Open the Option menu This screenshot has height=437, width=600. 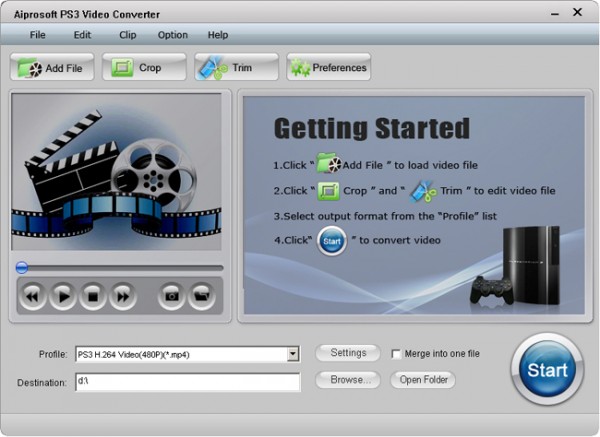(x=173, y=35)
